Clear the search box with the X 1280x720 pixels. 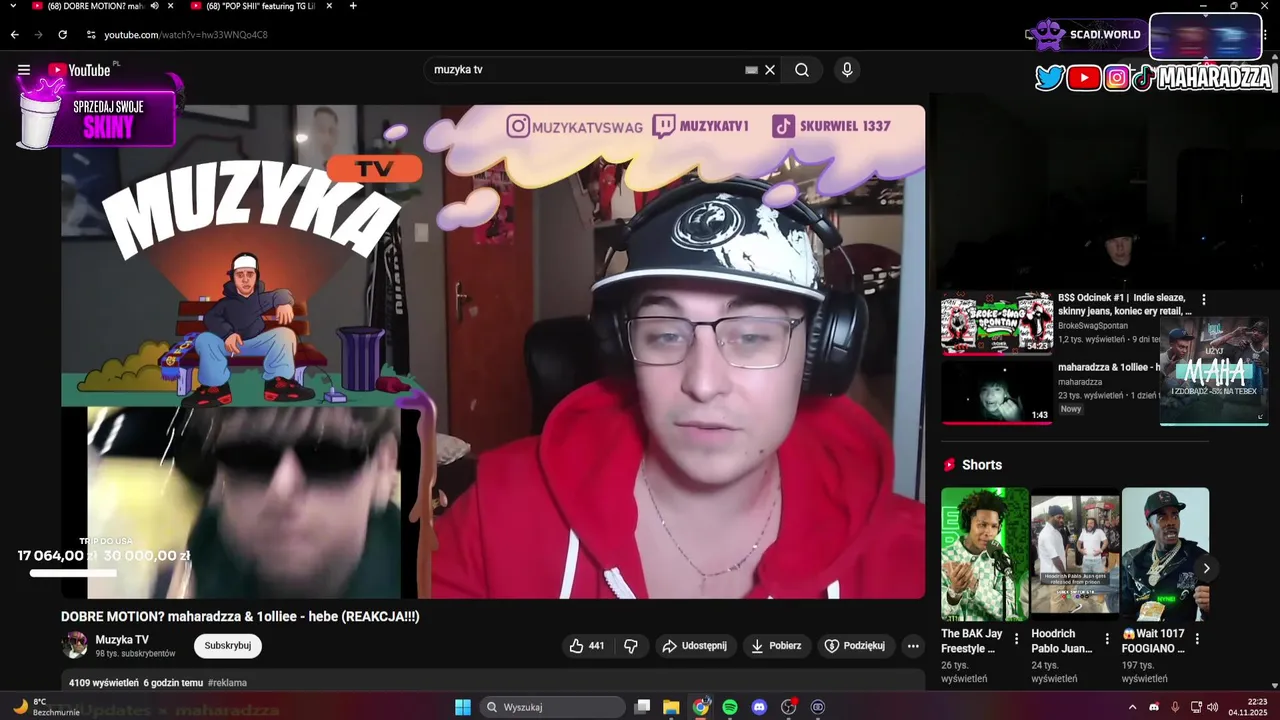click(770, 70)
